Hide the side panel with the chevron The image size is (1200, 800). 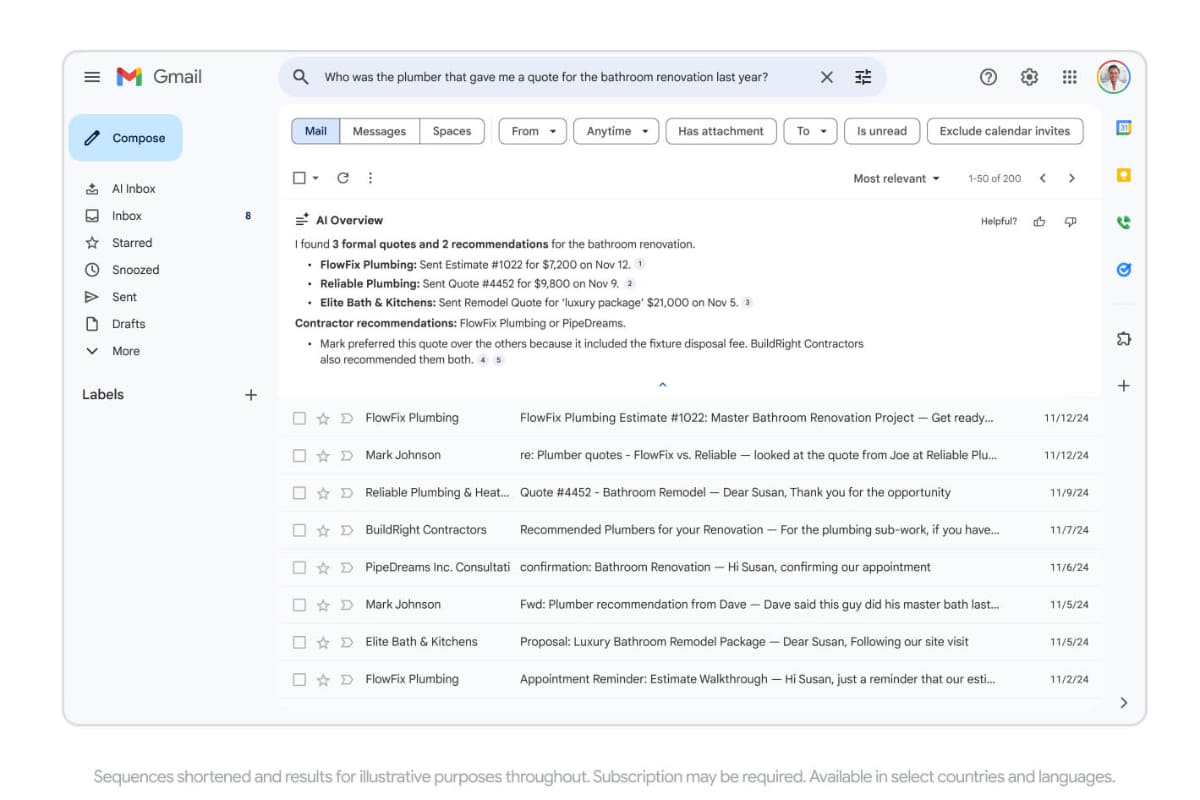click(1123, 703)
